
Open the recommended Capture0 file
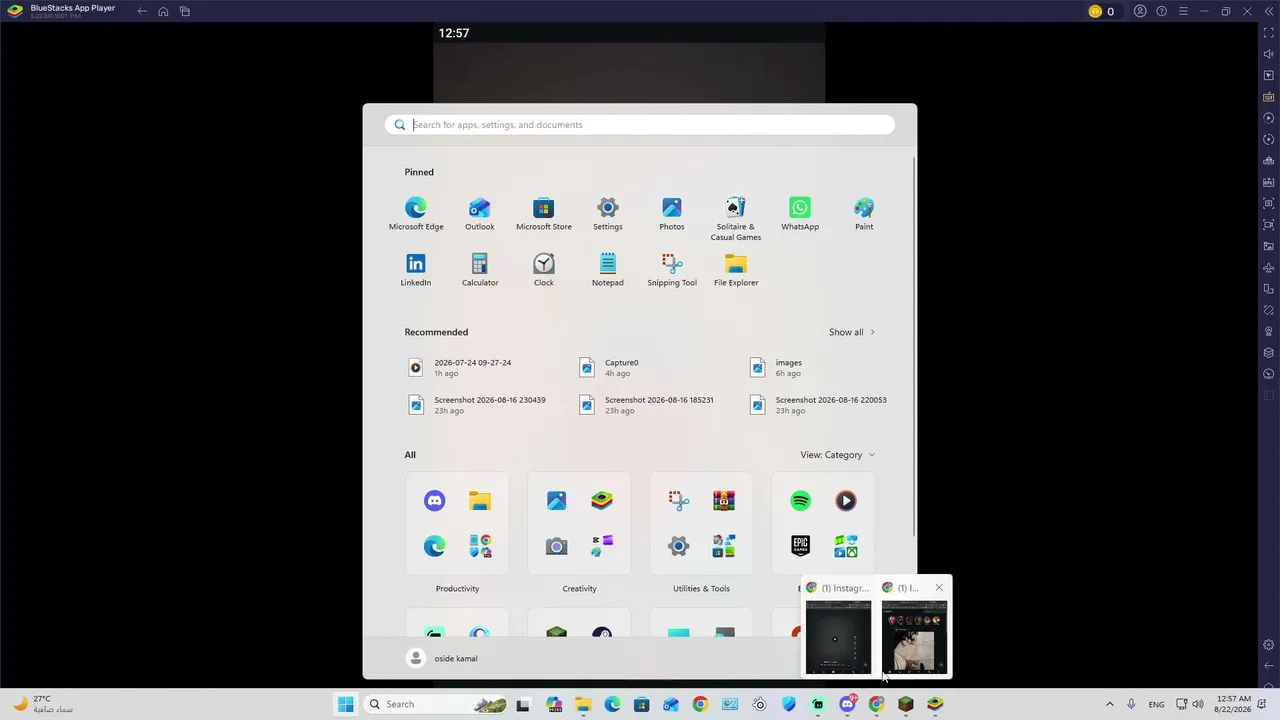609,367
